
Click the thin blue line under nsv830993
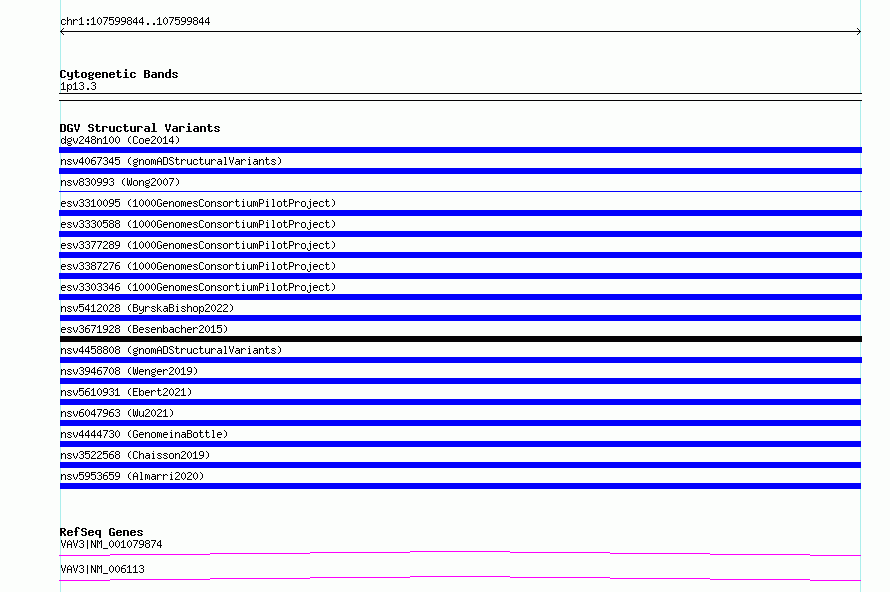[460, 191]
